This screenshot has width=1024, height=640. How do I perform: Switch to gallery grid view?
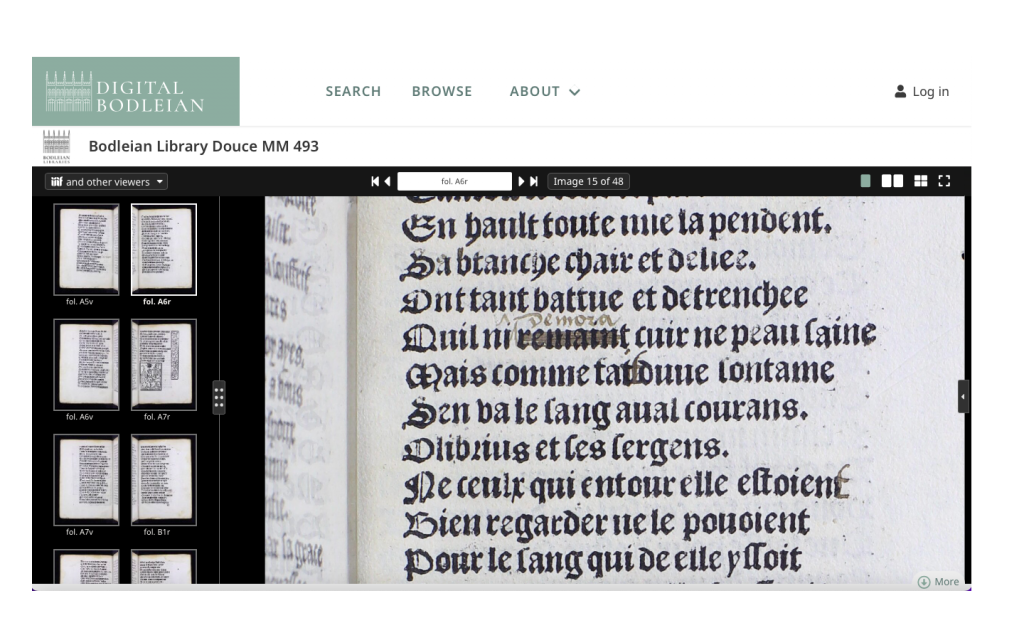(920, 182)
